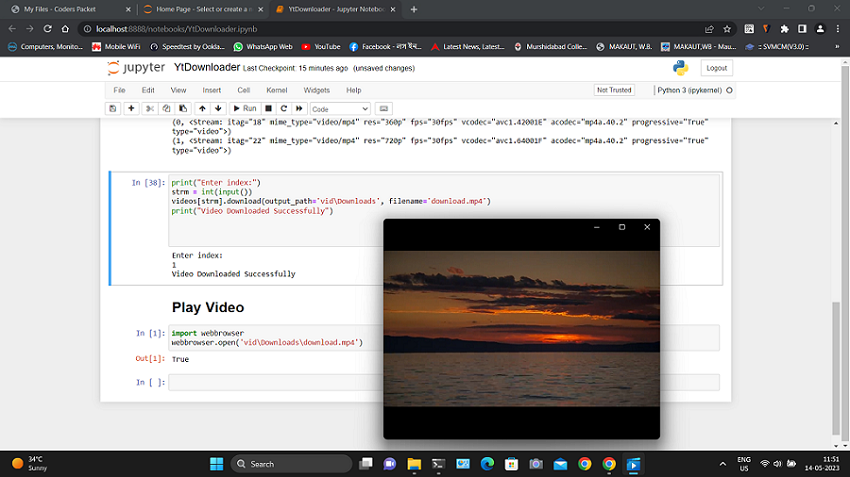Click inside the In [38] code cell
This screenshot has height=477, width=850.
pos(444,210)
